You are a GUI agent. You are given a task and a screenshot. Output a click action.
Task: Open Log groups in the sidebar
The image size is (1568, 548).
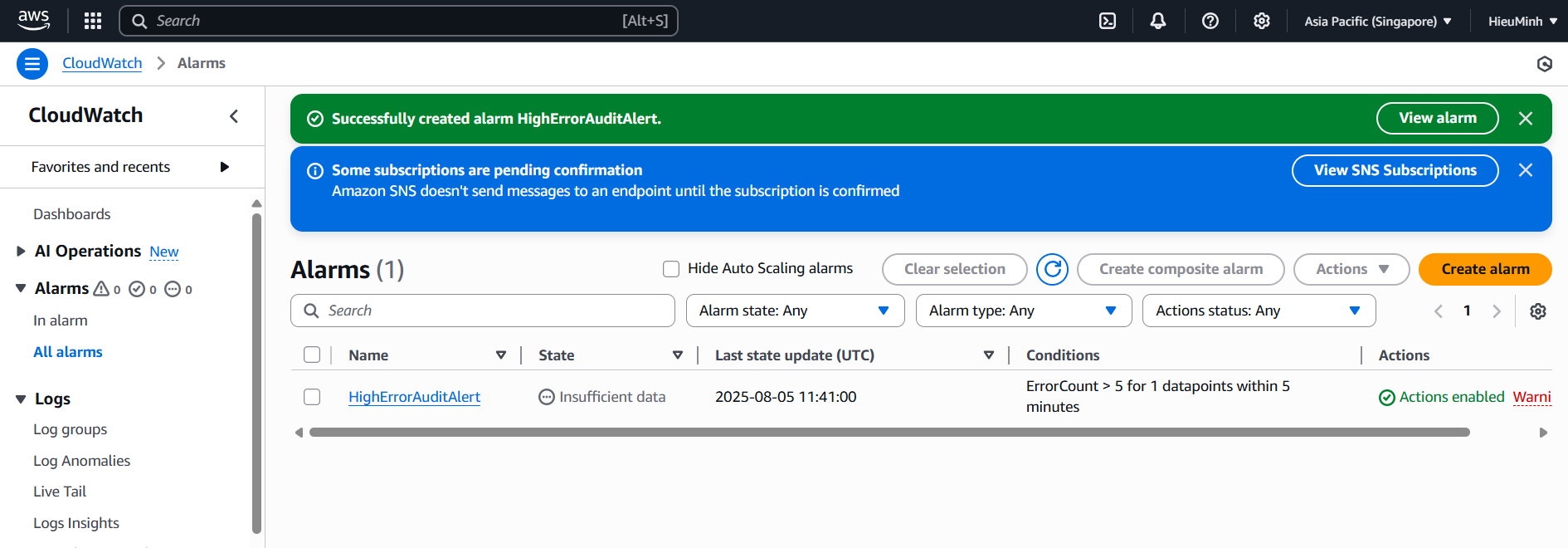coord(70,429)
